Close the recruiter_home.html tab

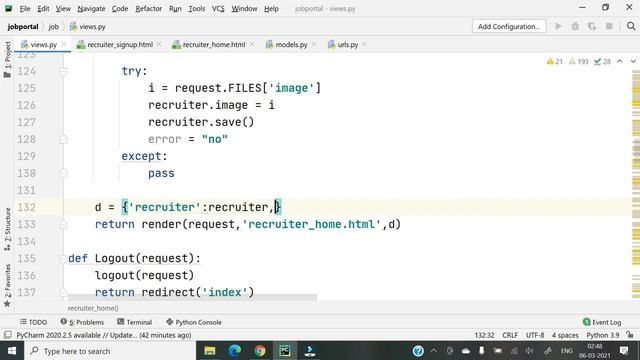click(252, 44)
